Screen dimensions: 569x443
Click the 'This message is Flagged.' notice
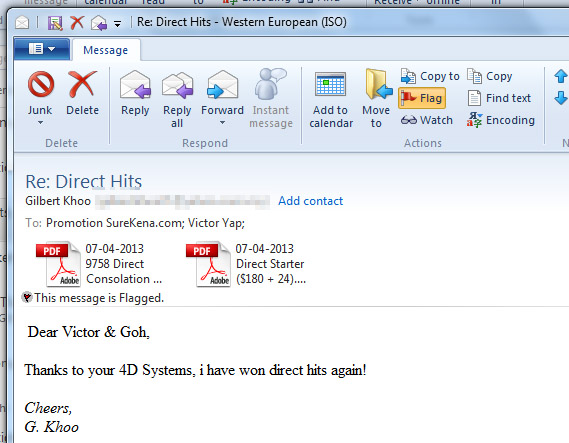99,298
